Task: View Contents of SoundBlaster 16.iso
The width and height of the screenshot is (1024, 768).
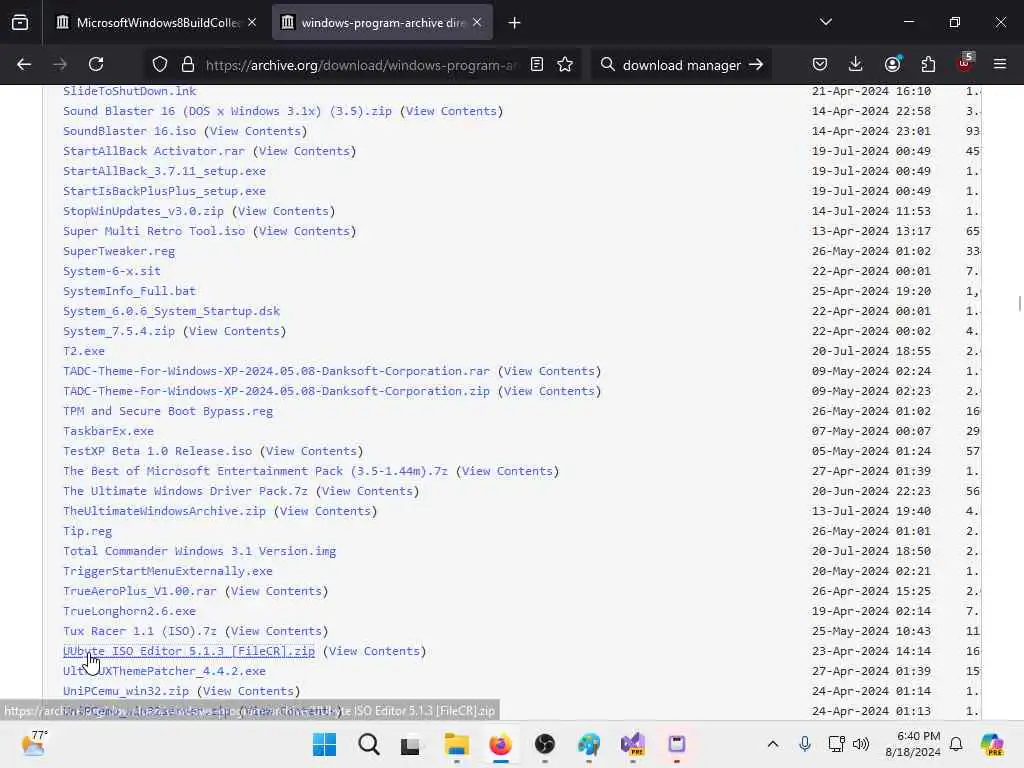Action: coord(255,131)
